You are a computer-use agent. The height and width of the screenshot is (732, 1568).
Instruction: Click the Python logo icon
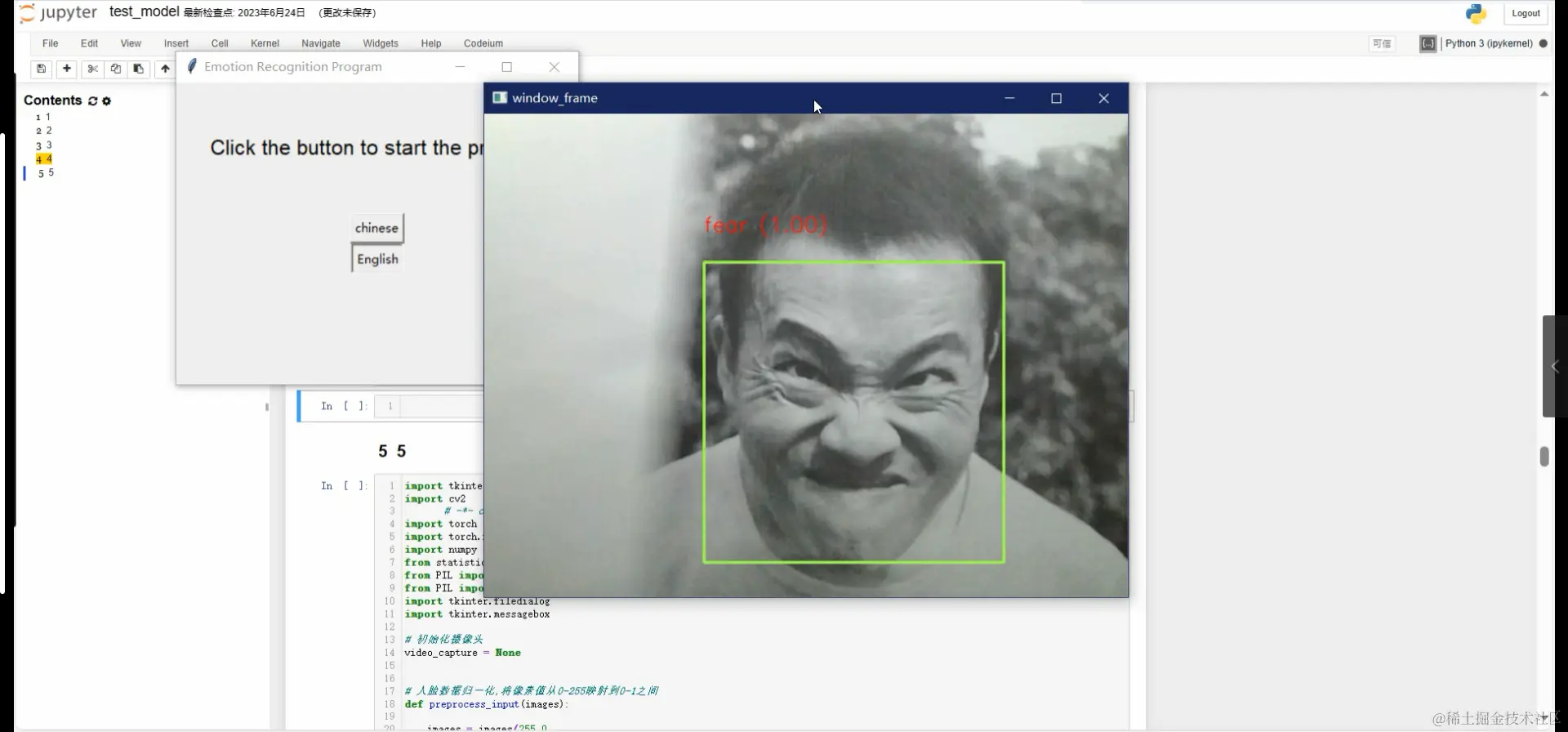(1477, 13)
